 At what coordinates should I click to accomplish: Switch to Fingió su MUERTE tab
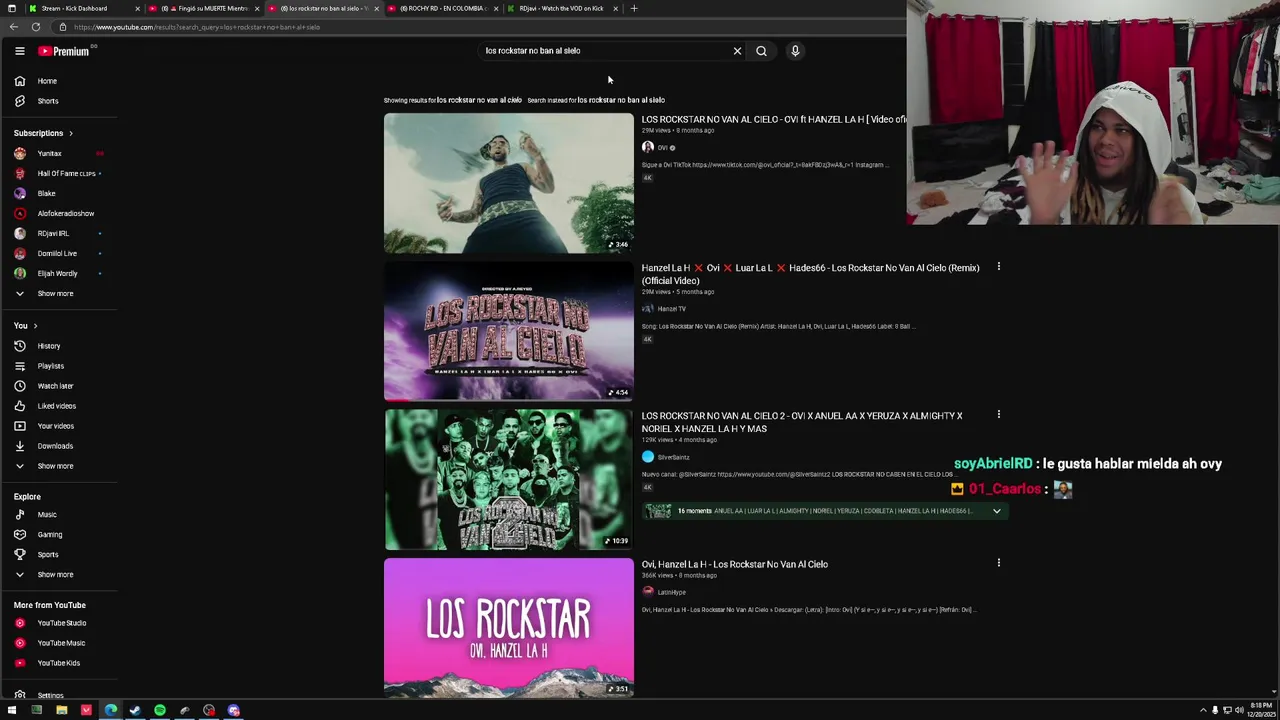click(x=205, y=8)
